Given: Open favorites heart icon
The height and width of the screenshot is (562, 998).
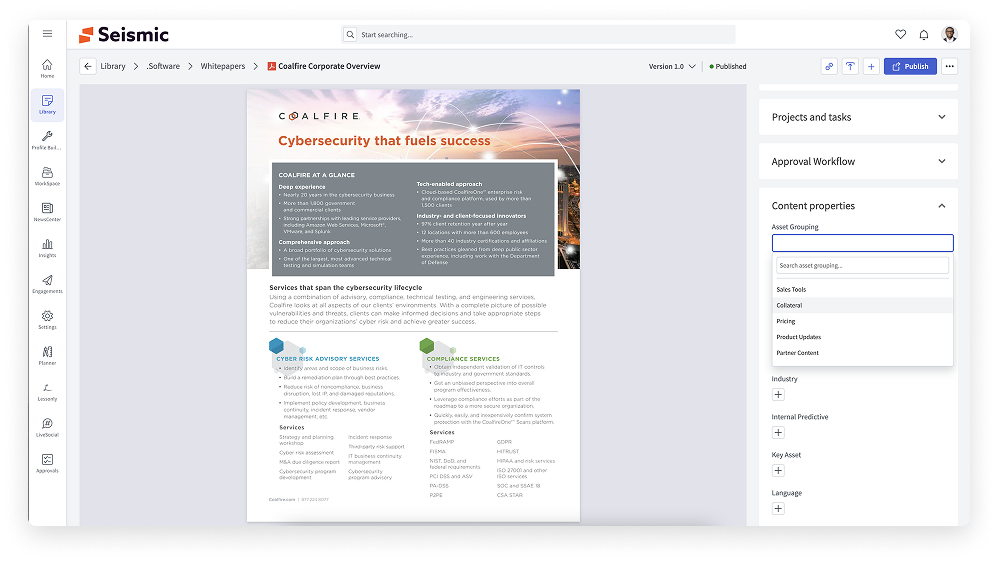Looking at the screenshot, I should [900, 34].
